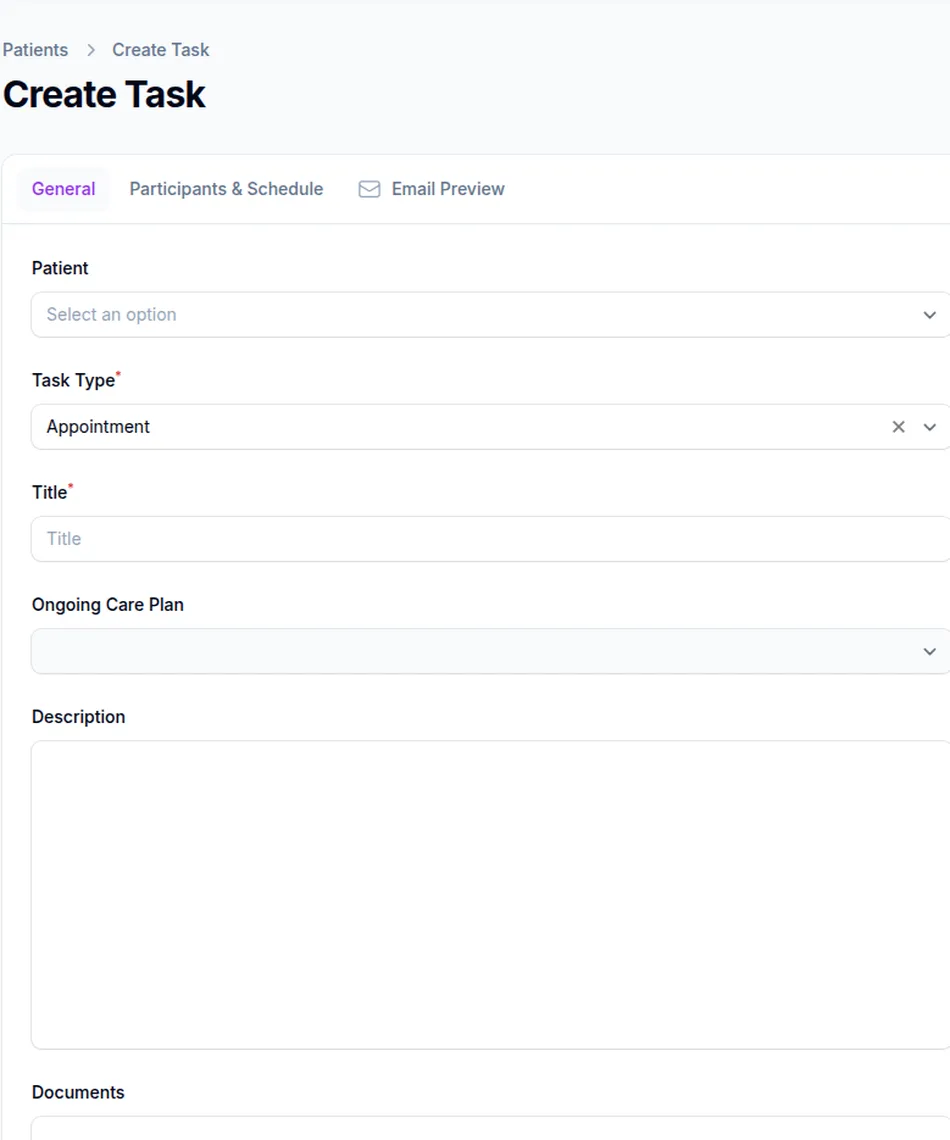The width and height of the screenshot is (950, 1140).
Task: Open the Ongoing Care Plan dropdown
Action: pyautogui.click(x=490, y=651)
